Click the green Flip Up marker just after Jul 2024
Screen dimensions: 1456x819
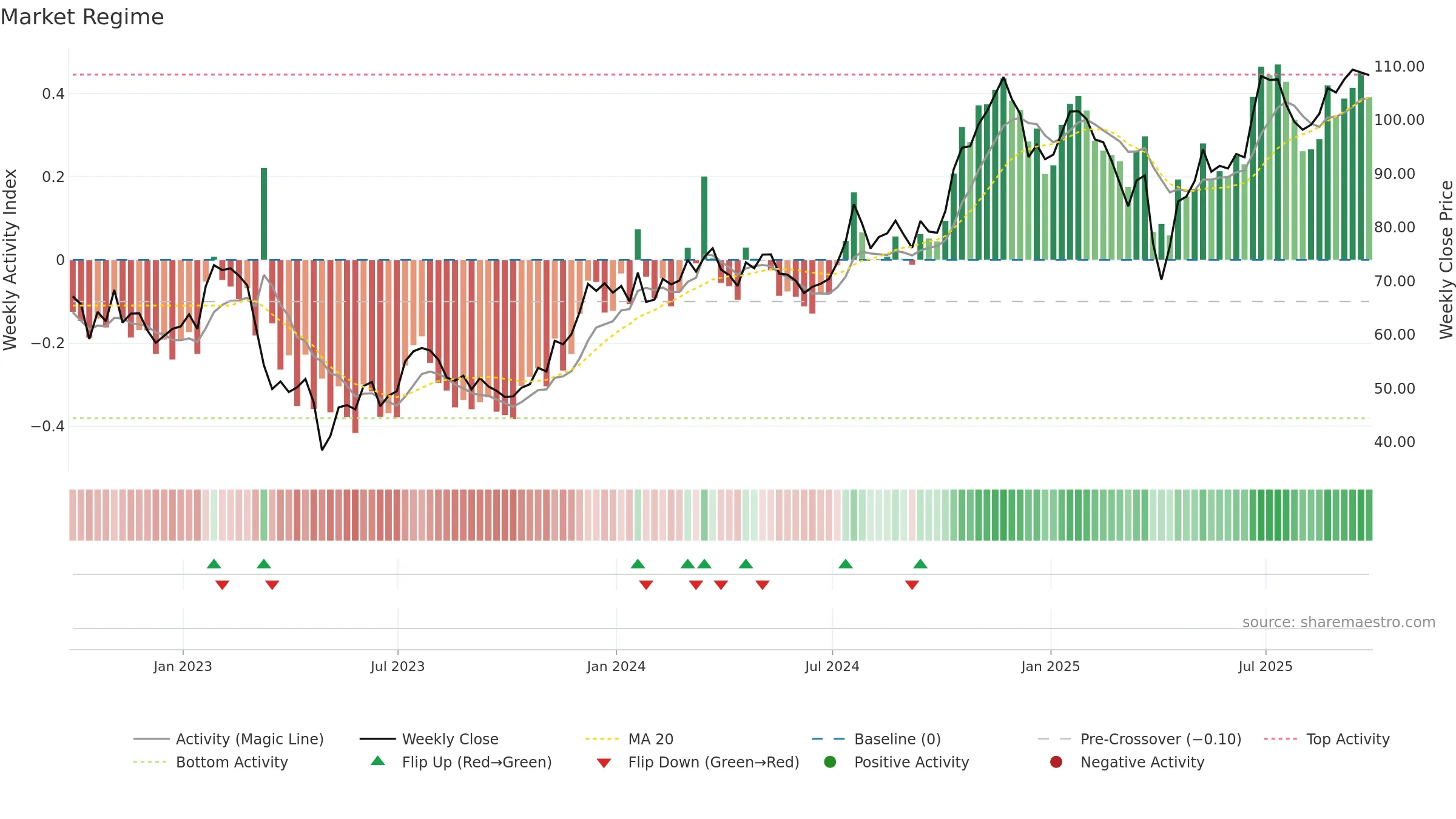pos(846,564)
